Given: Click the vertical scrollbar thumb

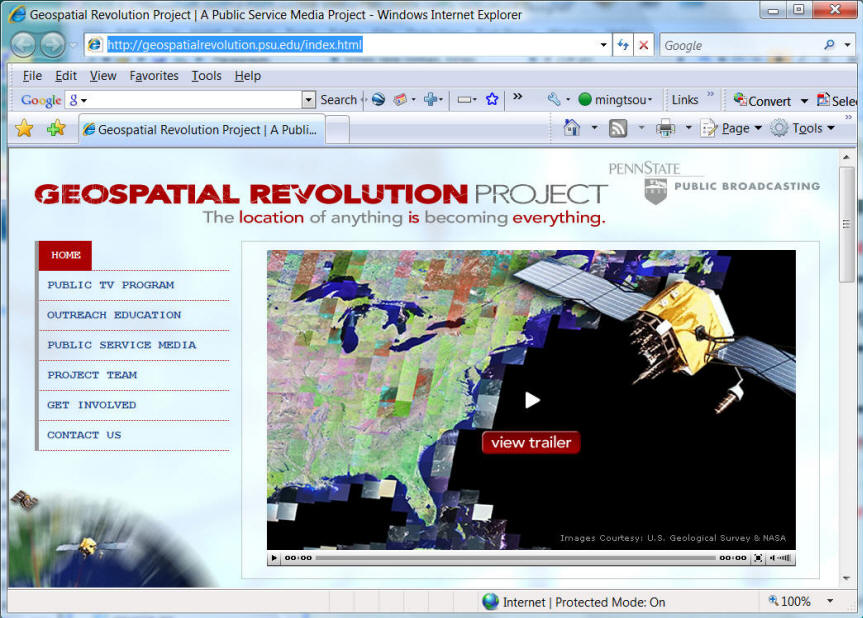Looking at the screenshot, I should [846, 224].
